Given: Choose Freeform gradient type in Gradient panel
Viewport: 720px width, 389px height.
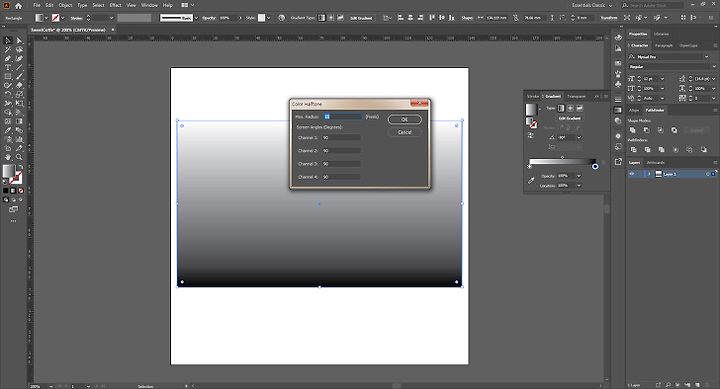Looking at the screenshot, I should coord(579,108).
